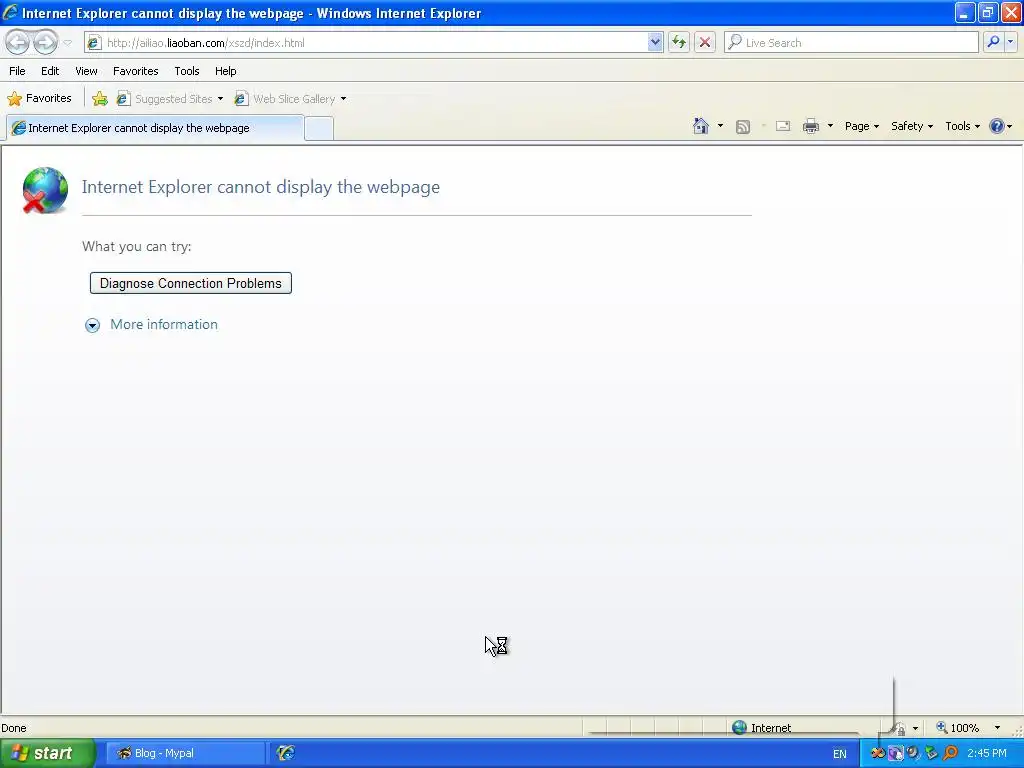This screenshot has width=1024, height=768.
Task: Click the purple shield tray icon
Action: tap(896, 753)
